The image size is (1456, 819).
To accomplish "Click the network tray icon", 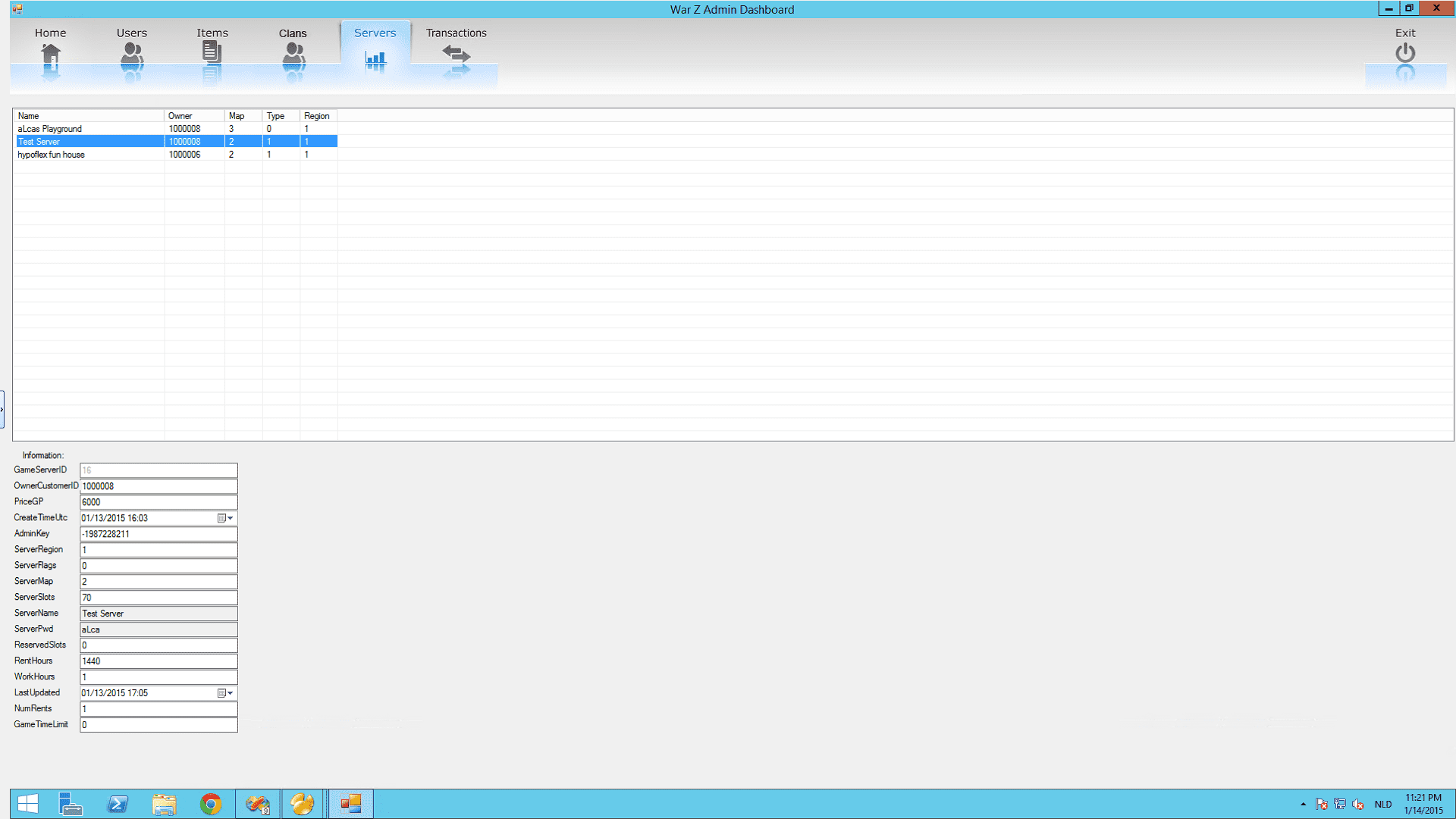I will [1340, 804].
